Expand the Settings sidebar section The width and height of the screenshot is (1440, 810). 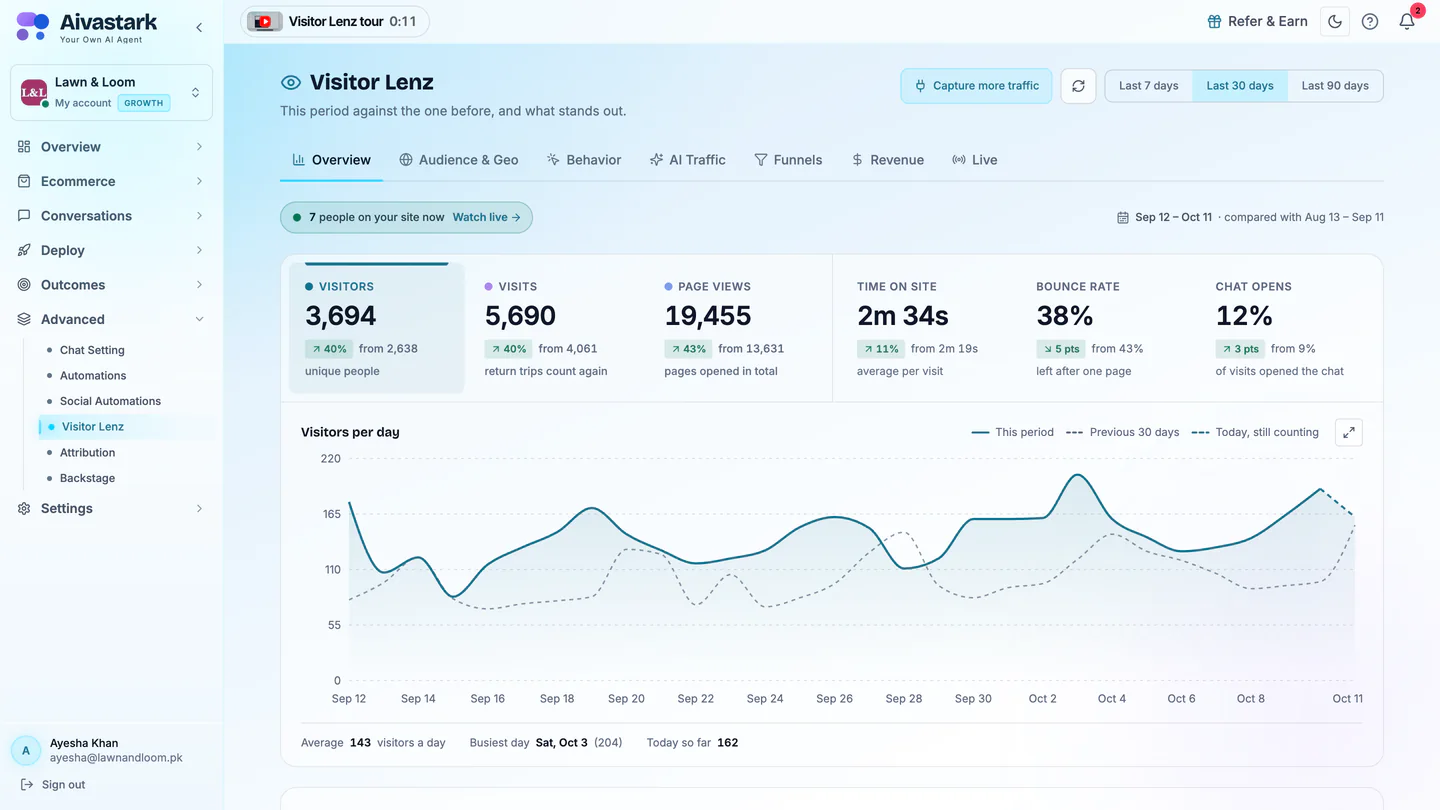[111, 508]
